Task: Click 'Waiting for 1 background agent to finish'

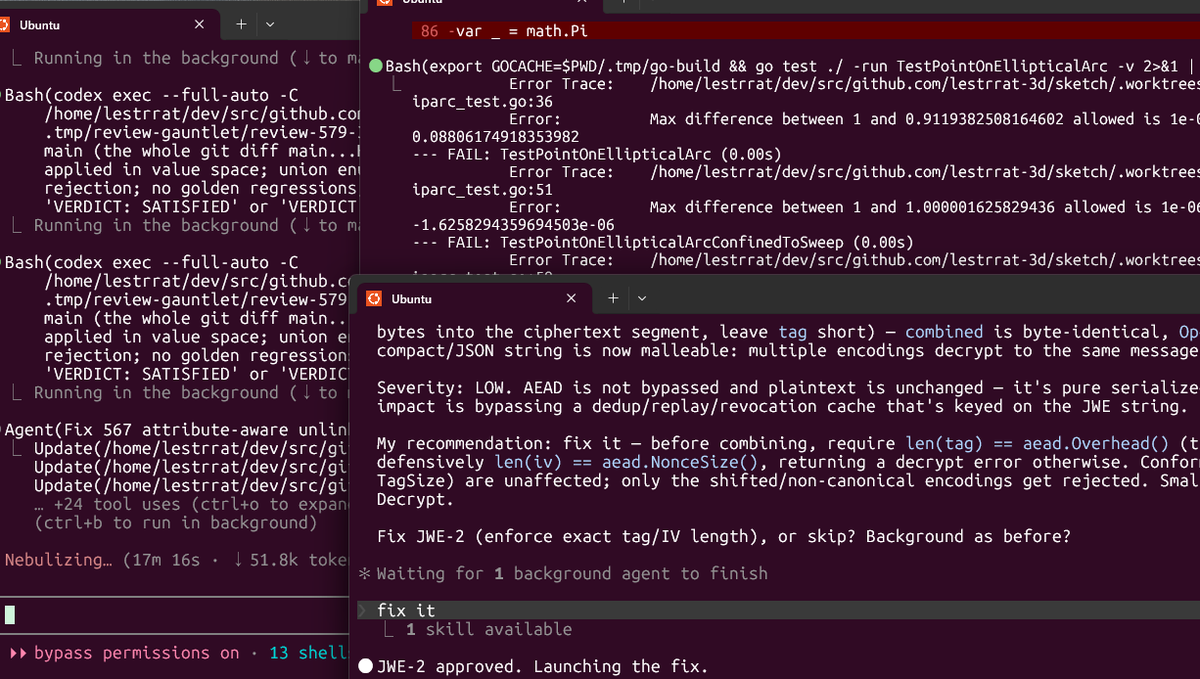Action: tap(572, 574)
